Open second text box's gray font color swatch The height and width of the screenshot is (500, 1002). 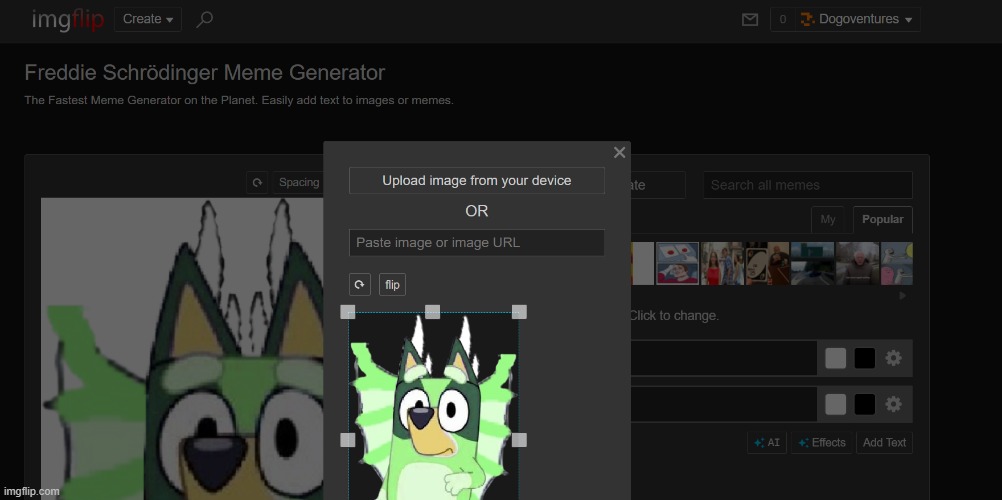point(835,404)
